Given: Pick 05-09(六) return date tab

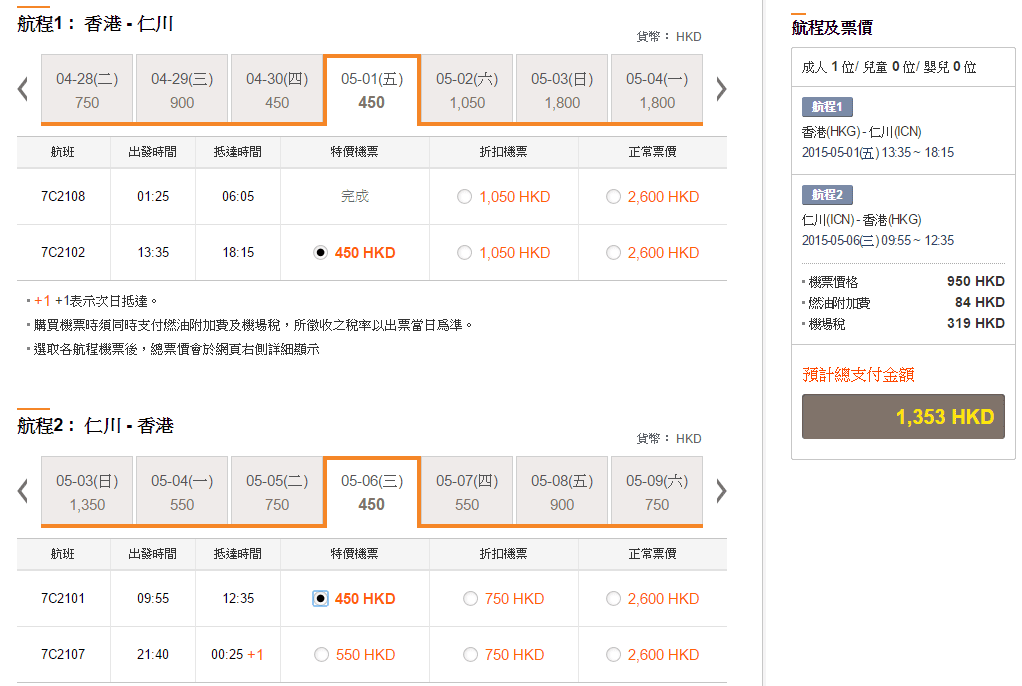Looking at the screenshot, I should (657, 492).
